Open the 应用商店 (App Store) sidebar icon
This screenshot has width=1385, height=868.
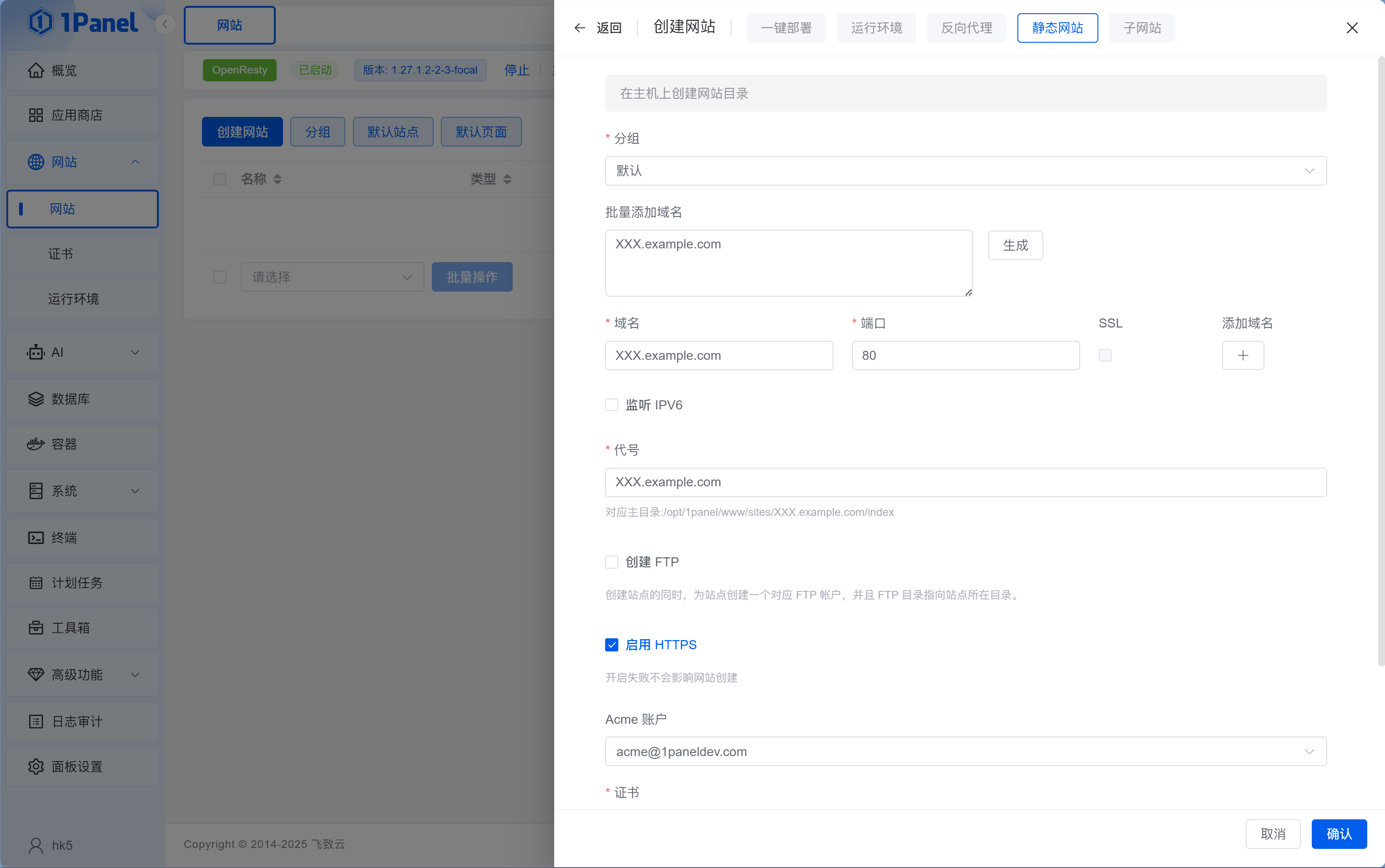(35, 115)
